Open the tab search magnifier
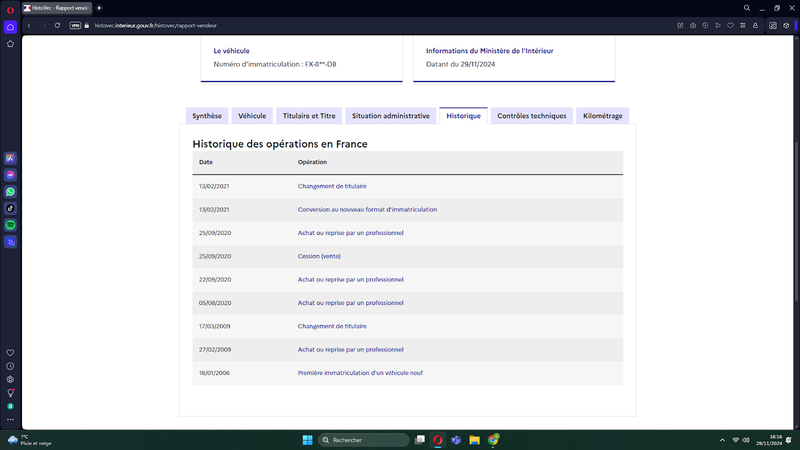The width and height of the screenshot is (800, 450). click(x=746, y=8)
